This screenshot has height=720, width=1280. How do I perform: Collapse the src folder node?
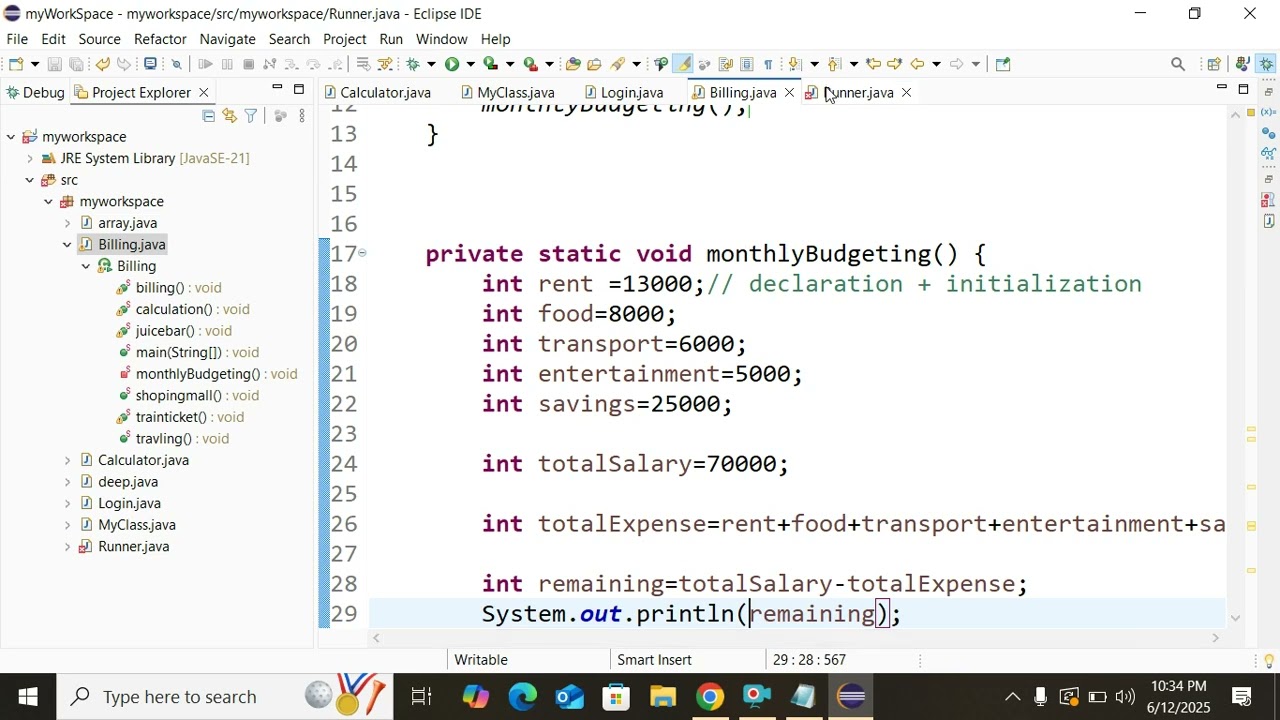pyautogui.click(x=30, y=180)
